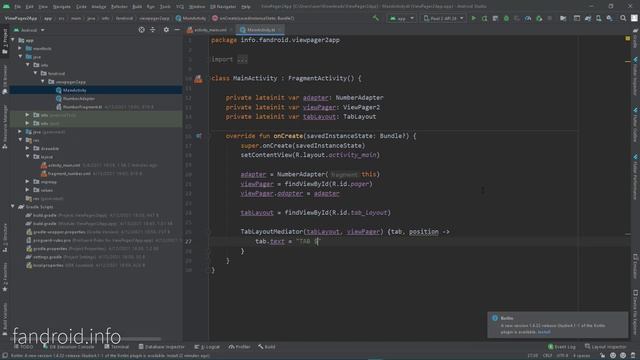Click the expand/collapse all icon in Project panel
Image resolution: width=640 pixels, height=360 pixels.
(x=152, y=30)
